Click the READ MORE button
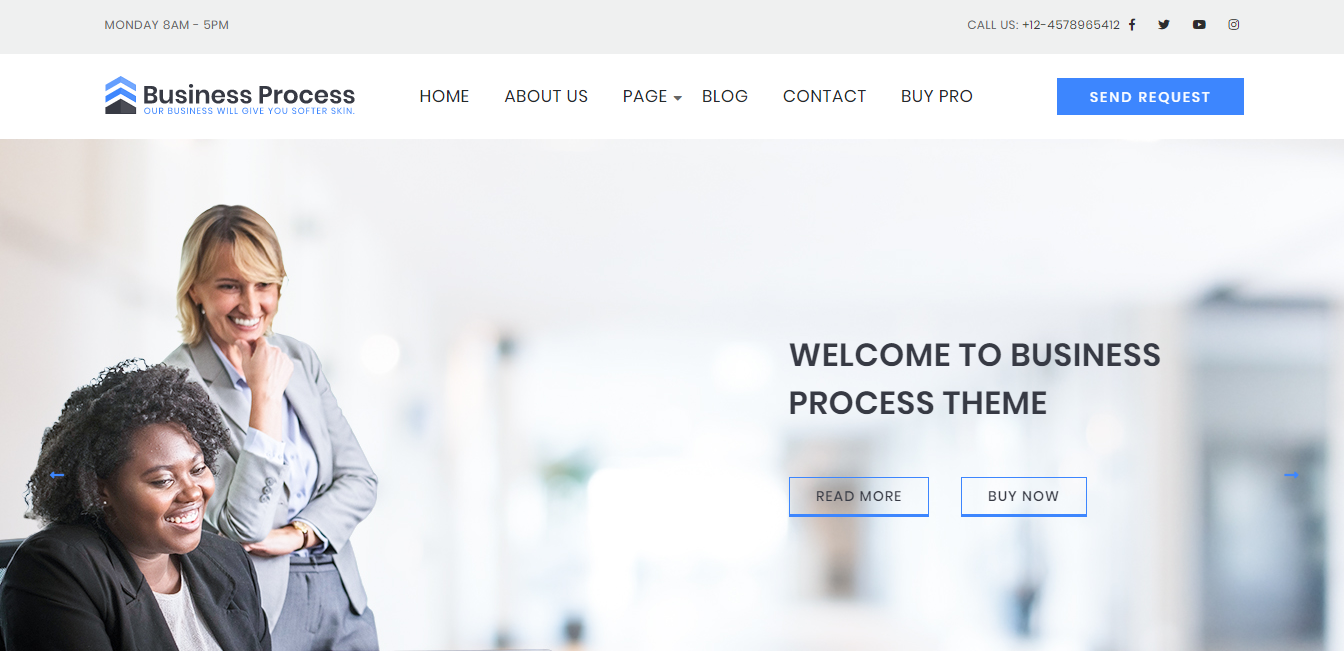This screenshot has width=1344, height=651. (859, 497)
